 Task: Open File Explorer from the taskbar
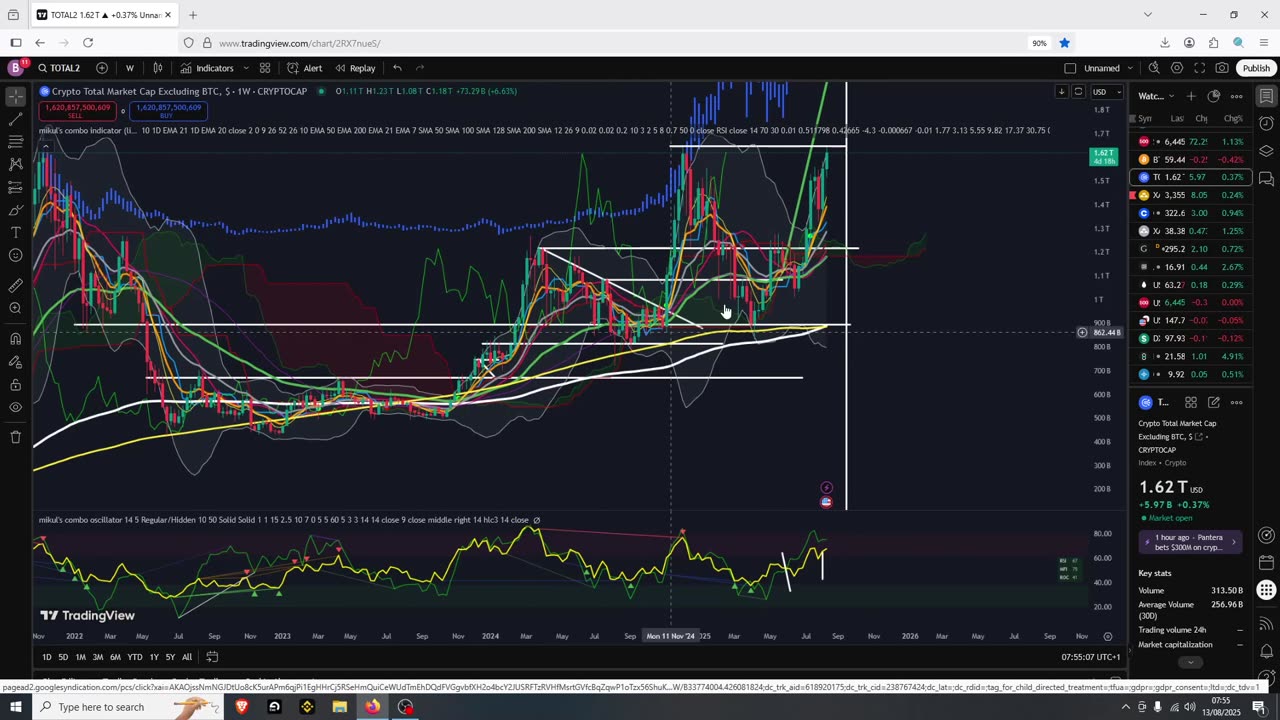click(339, 707)
